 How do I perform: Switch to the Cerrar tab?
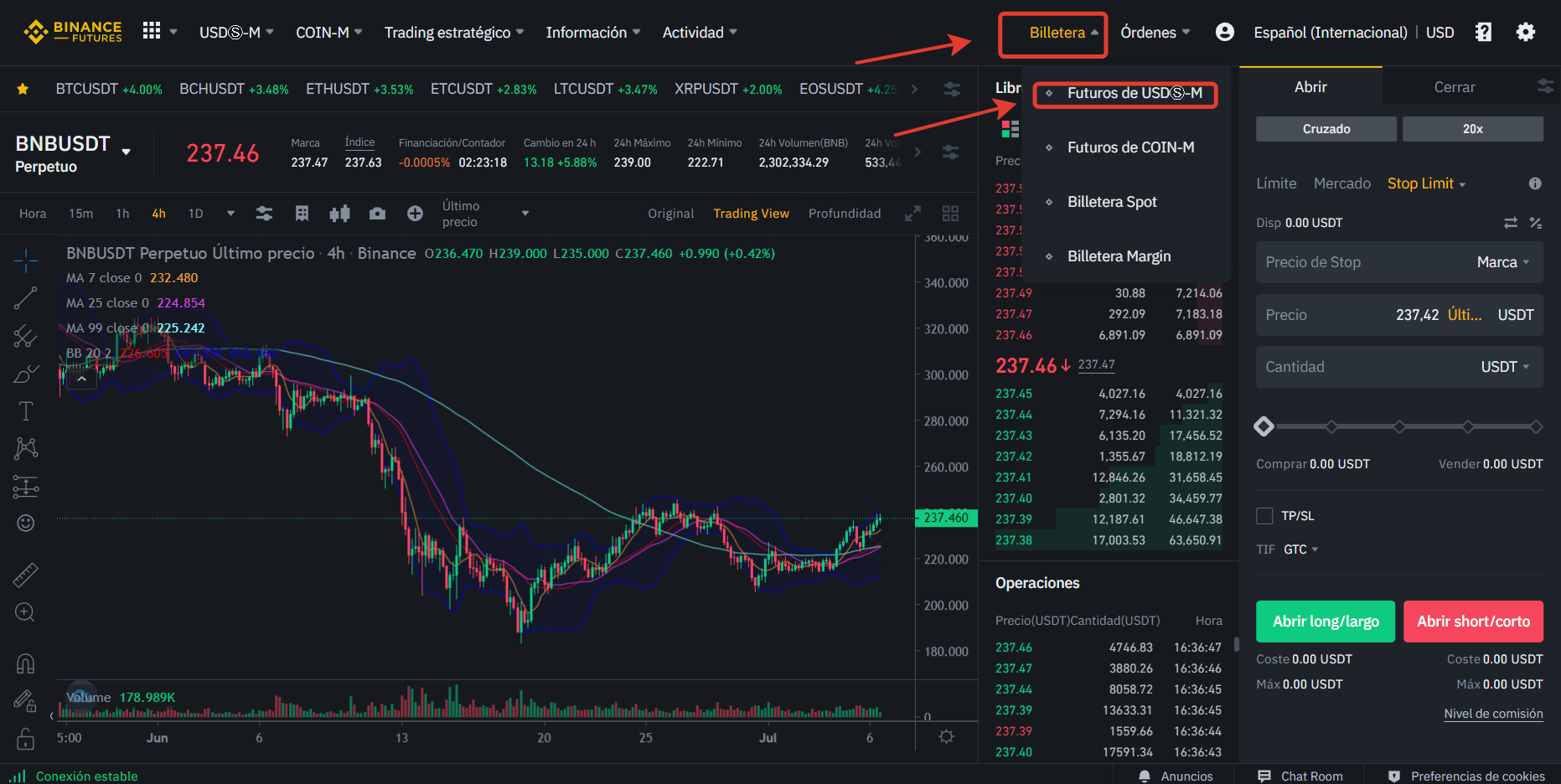pyautogui.click(x=1454, y=87)
